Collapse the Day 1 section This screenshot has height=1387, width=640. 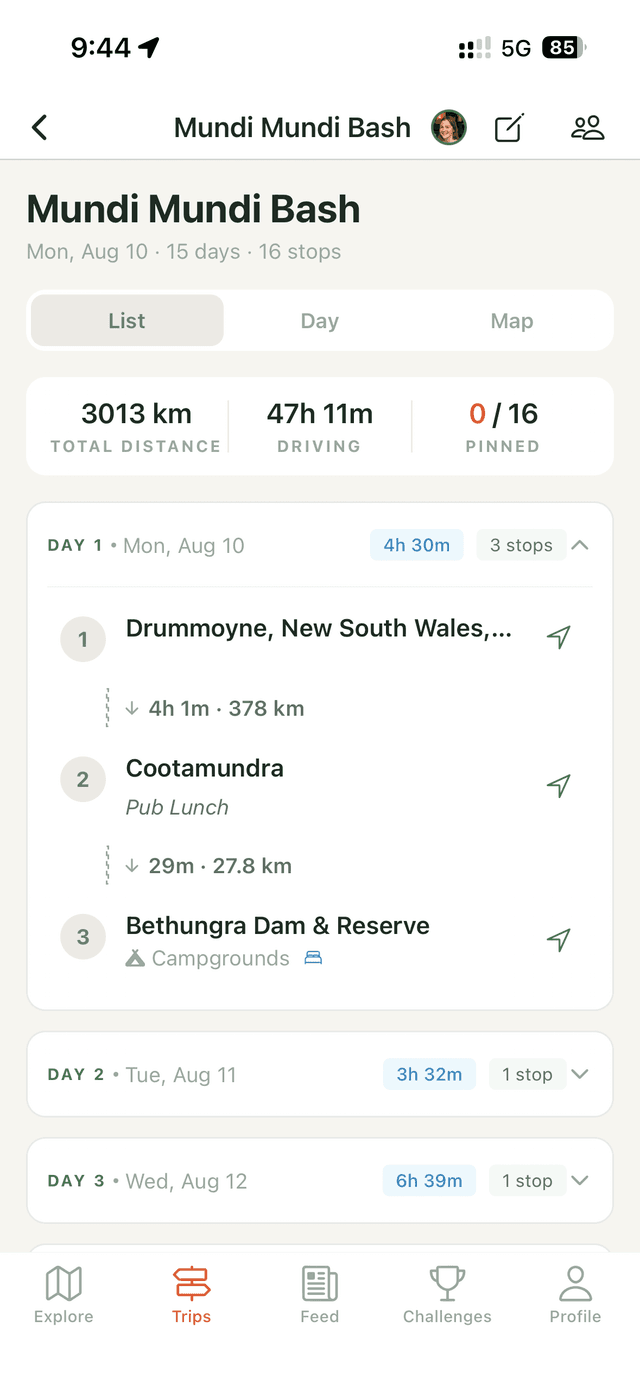(x=580, y=545)
